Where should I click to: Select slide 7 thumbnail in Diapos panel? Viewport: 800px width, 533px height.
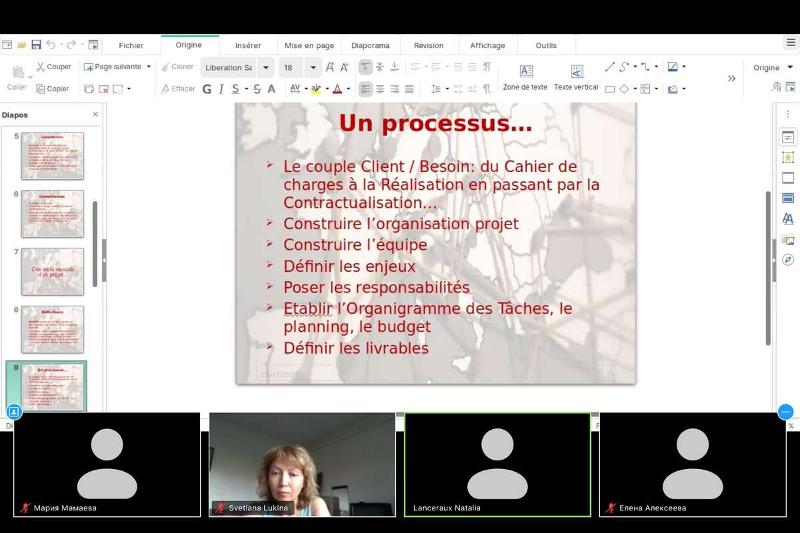[52, 271]
